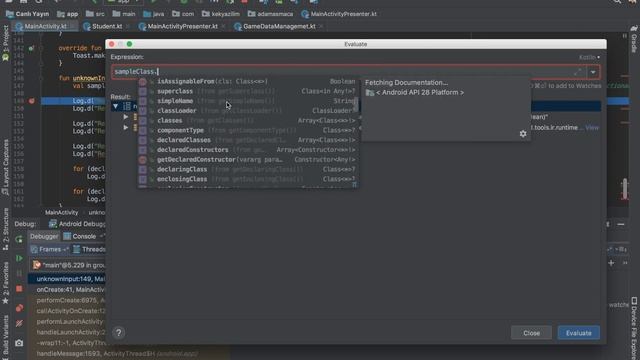
Task: Open Layout Captures sidebar tab
Action: pyautogui.click(x=5, y=167)
